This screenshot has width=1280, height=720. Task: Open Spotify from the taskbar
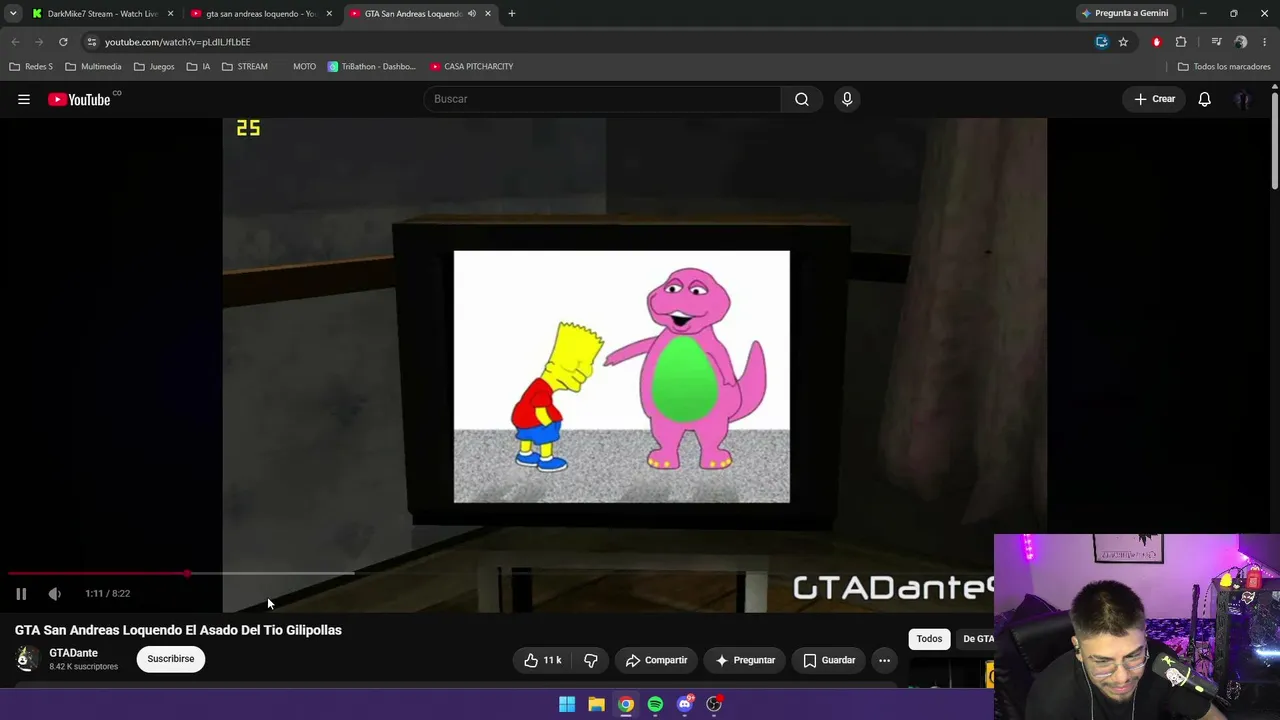point(655,704)
